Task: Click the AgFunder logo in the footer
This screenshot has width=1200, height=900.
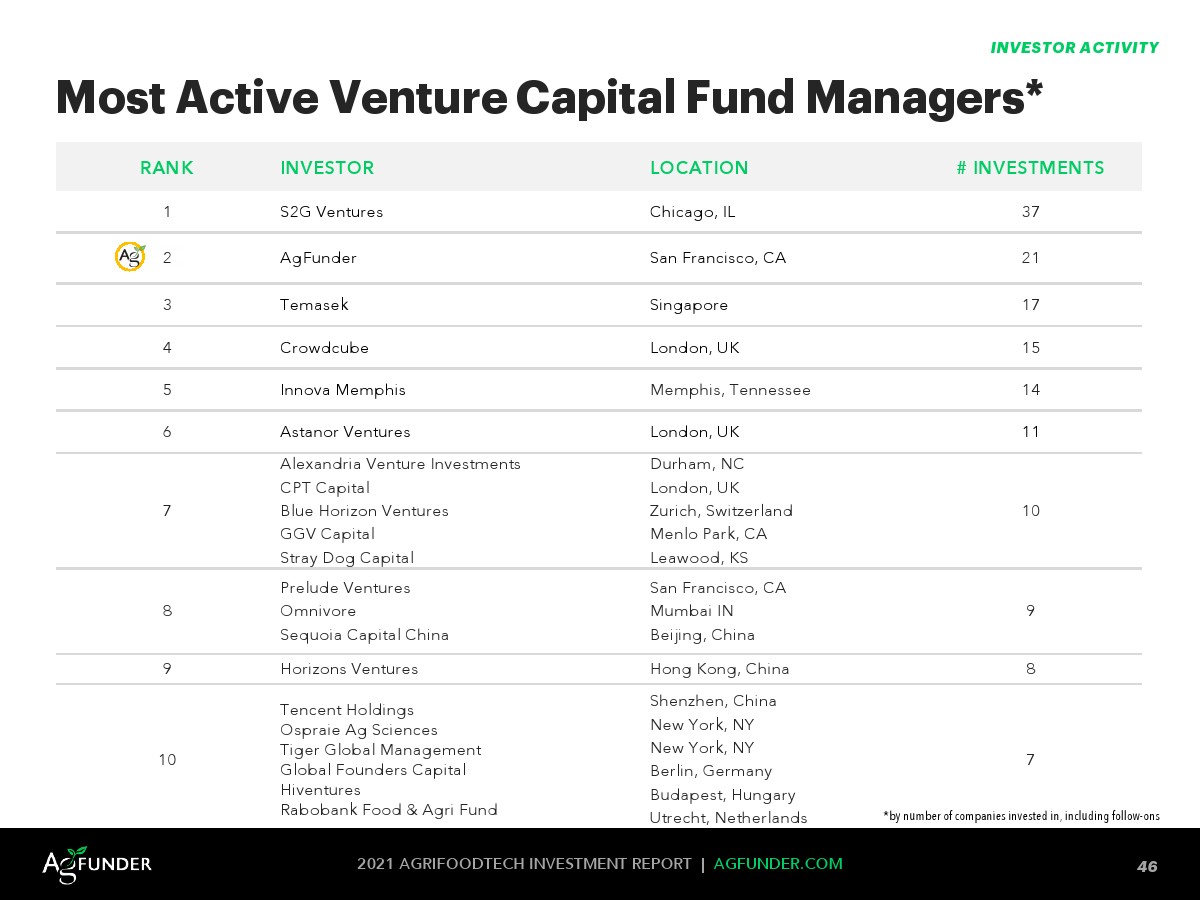Action: point(97,864)
